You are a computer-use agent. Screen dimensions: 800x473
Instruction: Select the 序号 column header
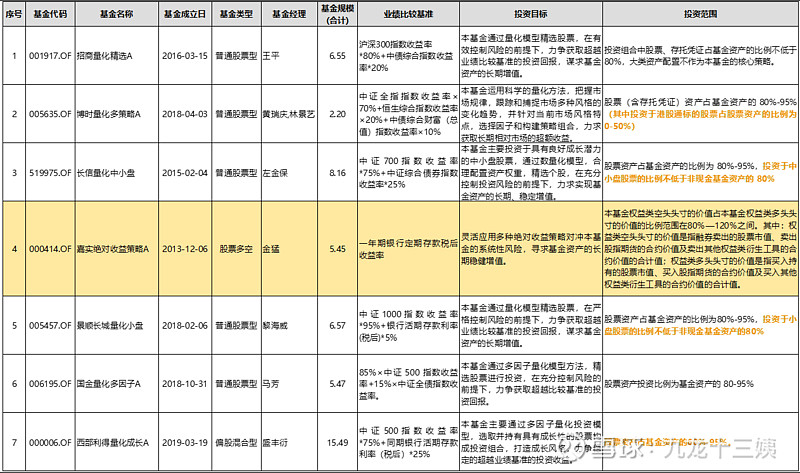point(14,14)
